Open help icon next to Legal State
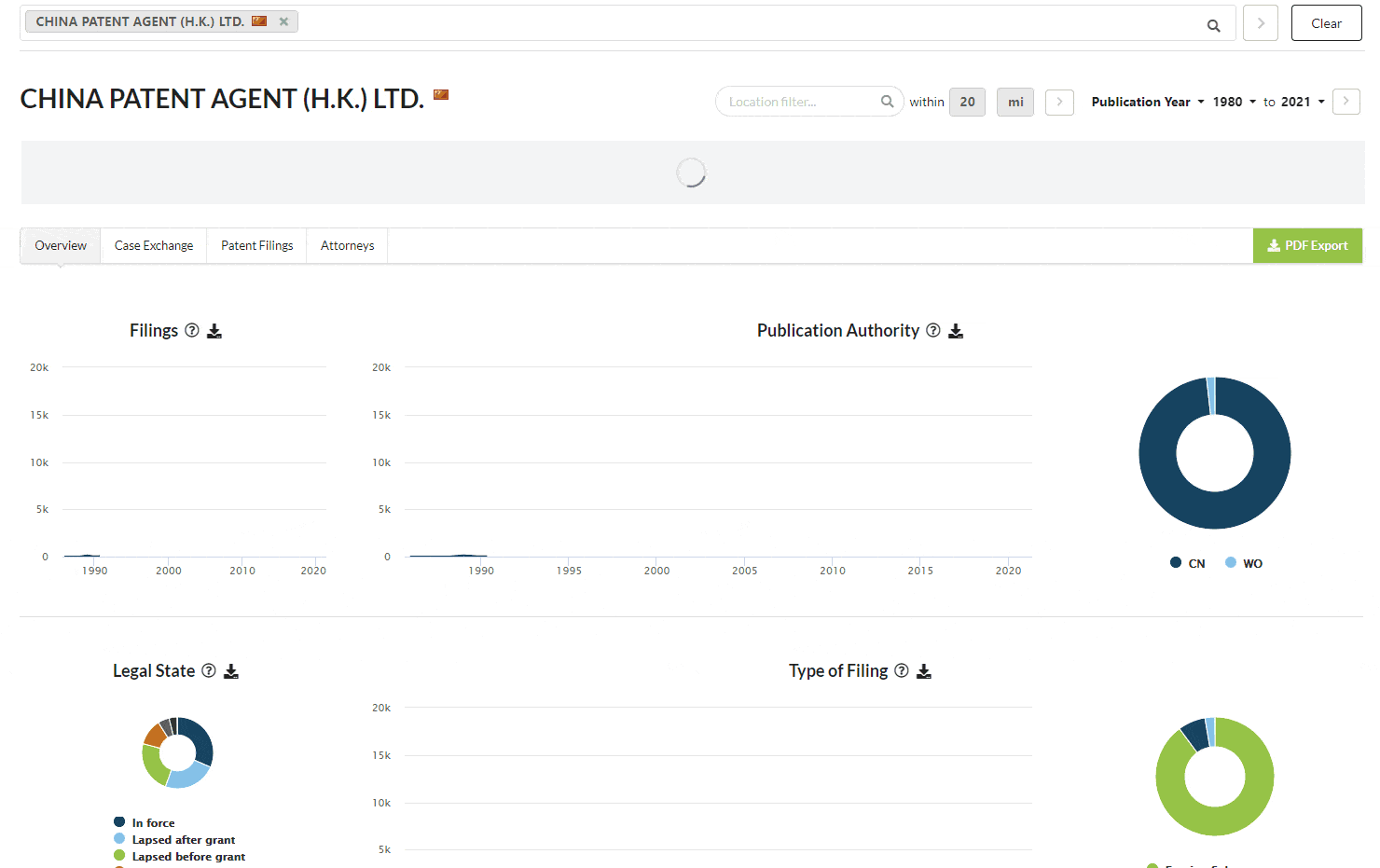 209,670
